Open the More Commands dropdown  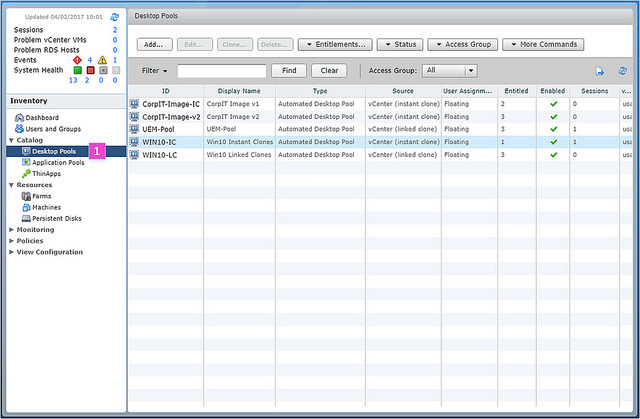(x=542, y=44)
